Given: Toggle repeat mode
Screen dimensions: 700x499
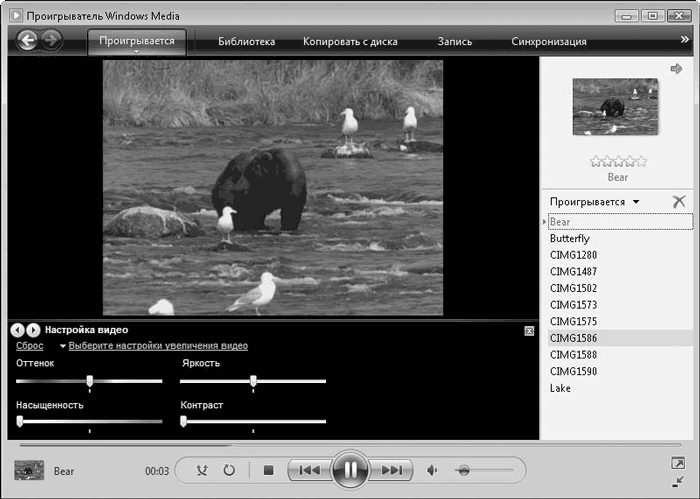Looking at the screenshot, I should click(229, 470).
